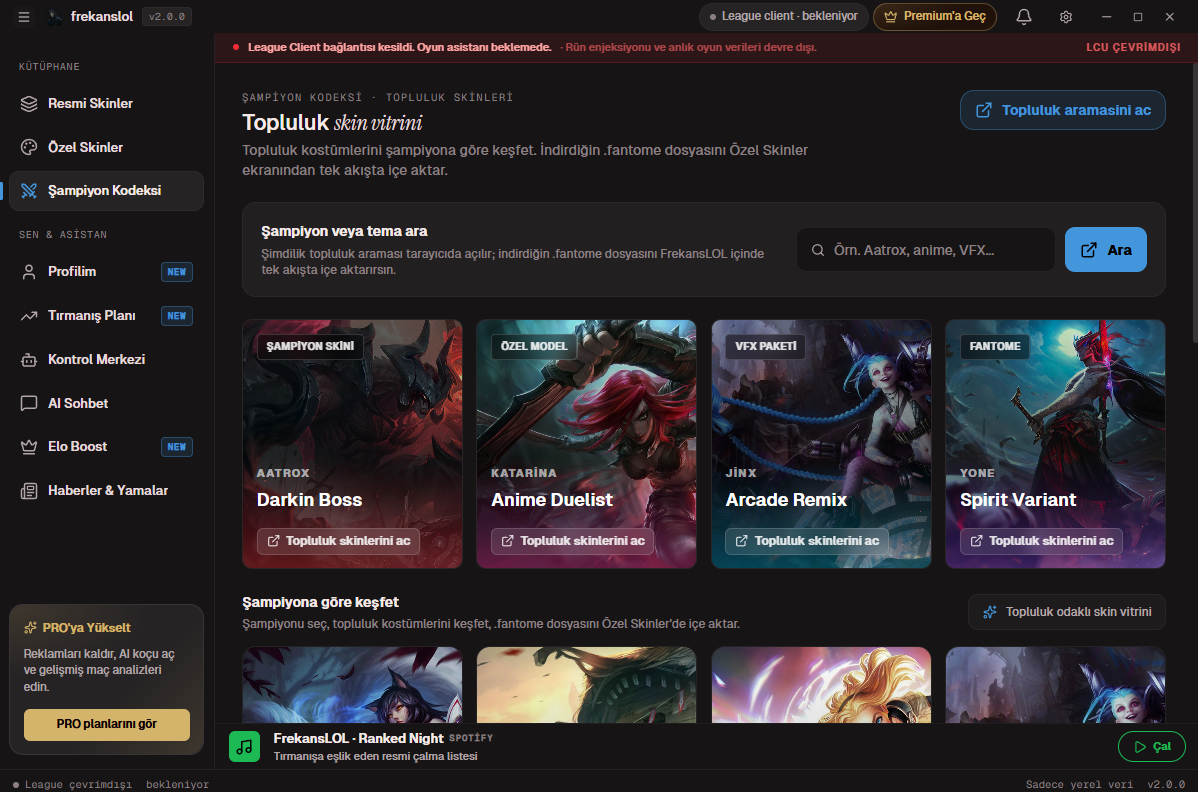The image size is (1198, 792).
Task: Click the sparkle icon beside PRO'ya Yükselt
Action: pos(31,628)
